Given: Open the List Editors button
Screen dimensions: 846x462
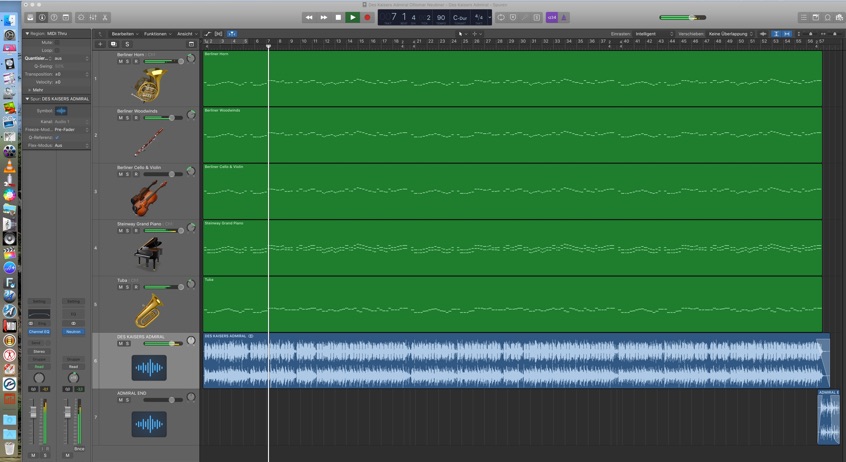Looking at the screenshot, I should (x=803, y=17).
